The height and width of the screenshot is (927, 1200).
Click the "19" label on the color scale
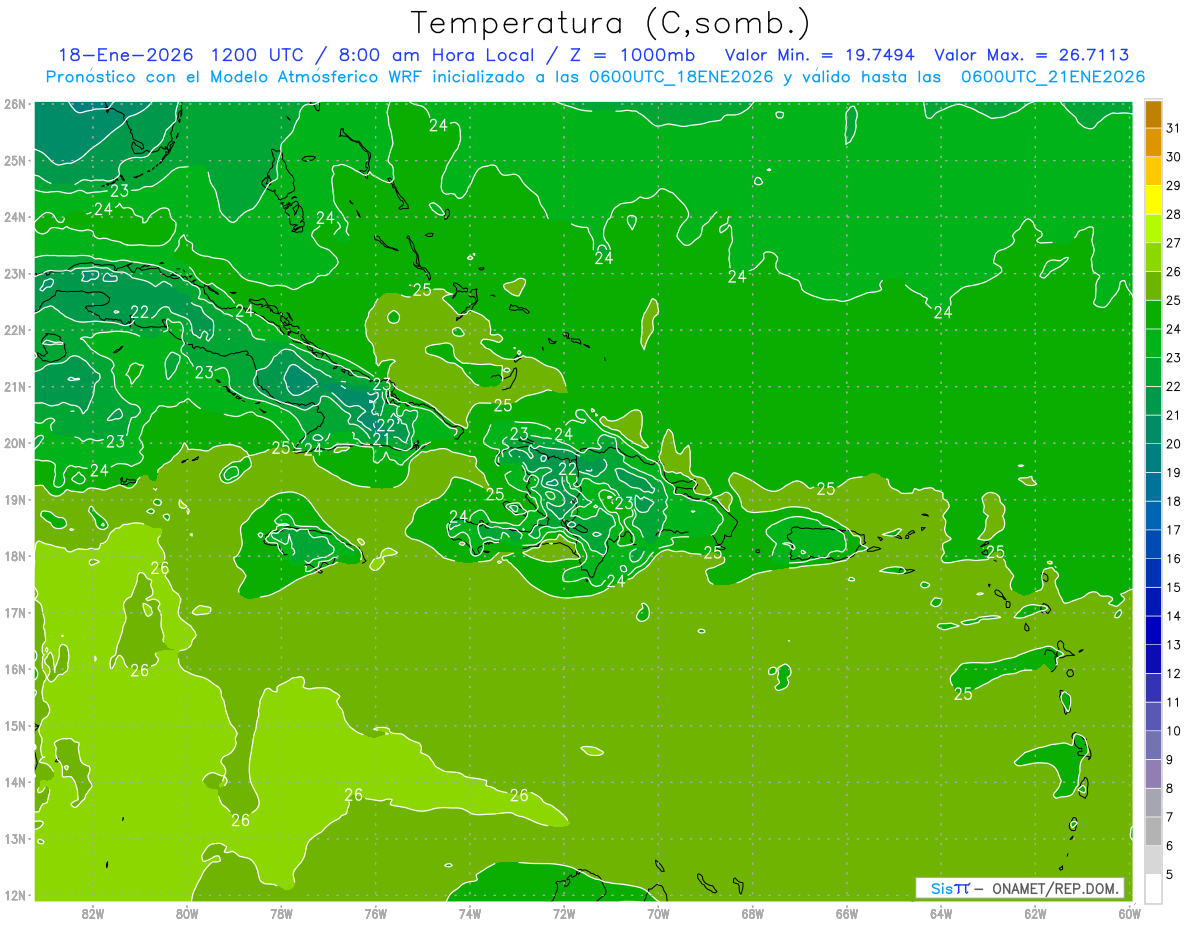pos(1173,473)
